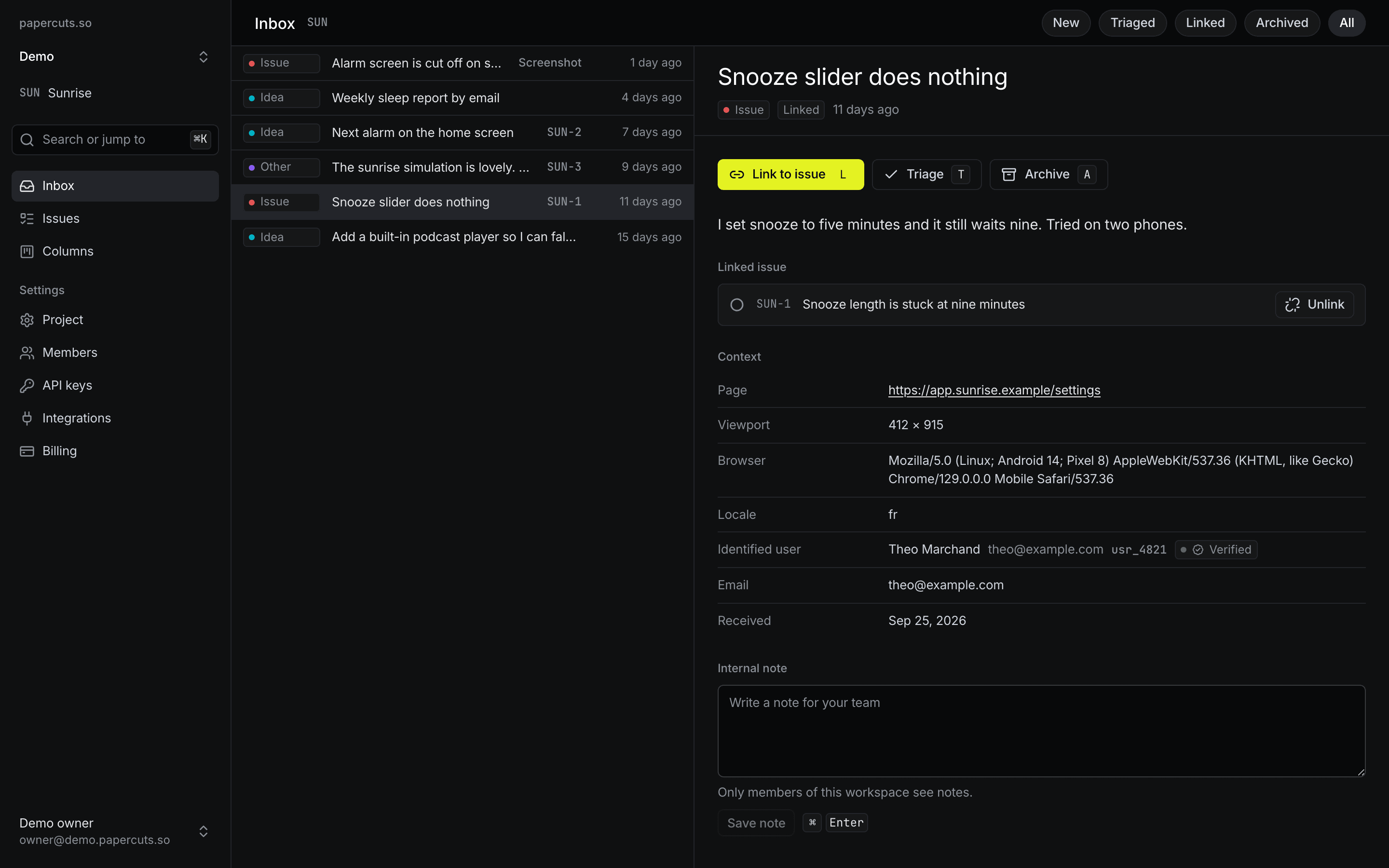Focus the internal note text area
Image resolution: width=1389 pixels, height=868 pixels.
point(1041,731)
